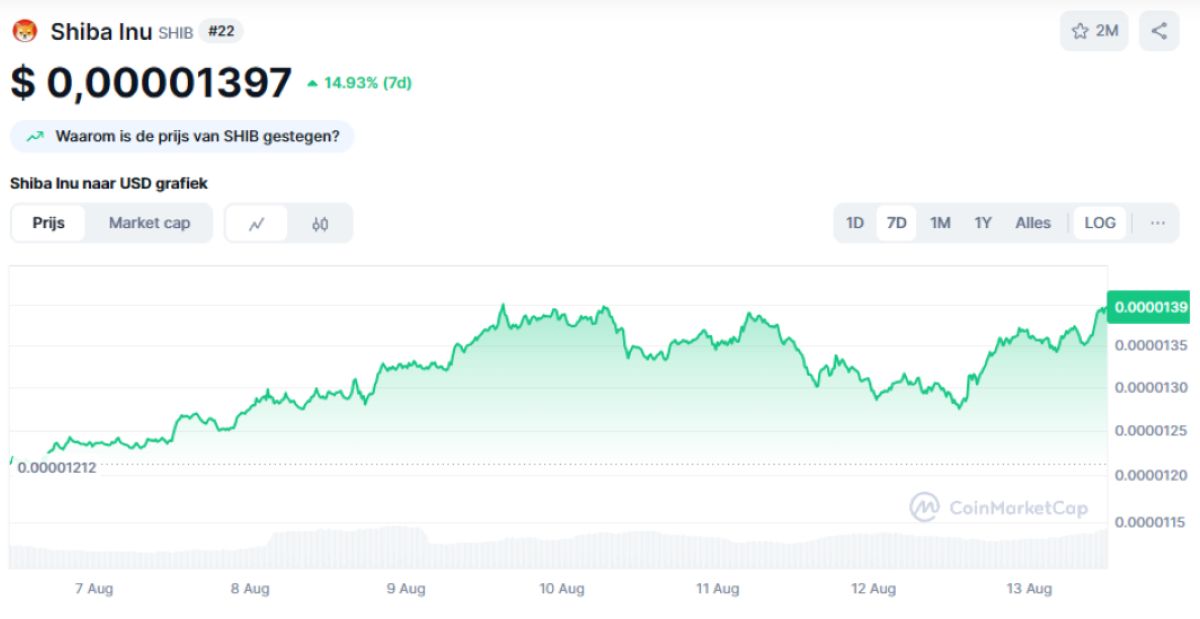
Task: Set chart range to 1Y
Action: (x=983, y=223)
